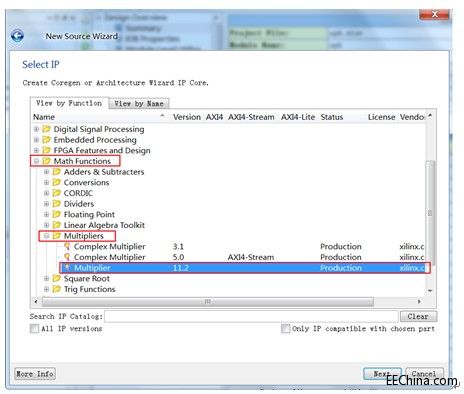Image resolution: width=464 pixels, height=394 pixels.
Task: Click the Square Root folder icon
Action: [57, 278]
